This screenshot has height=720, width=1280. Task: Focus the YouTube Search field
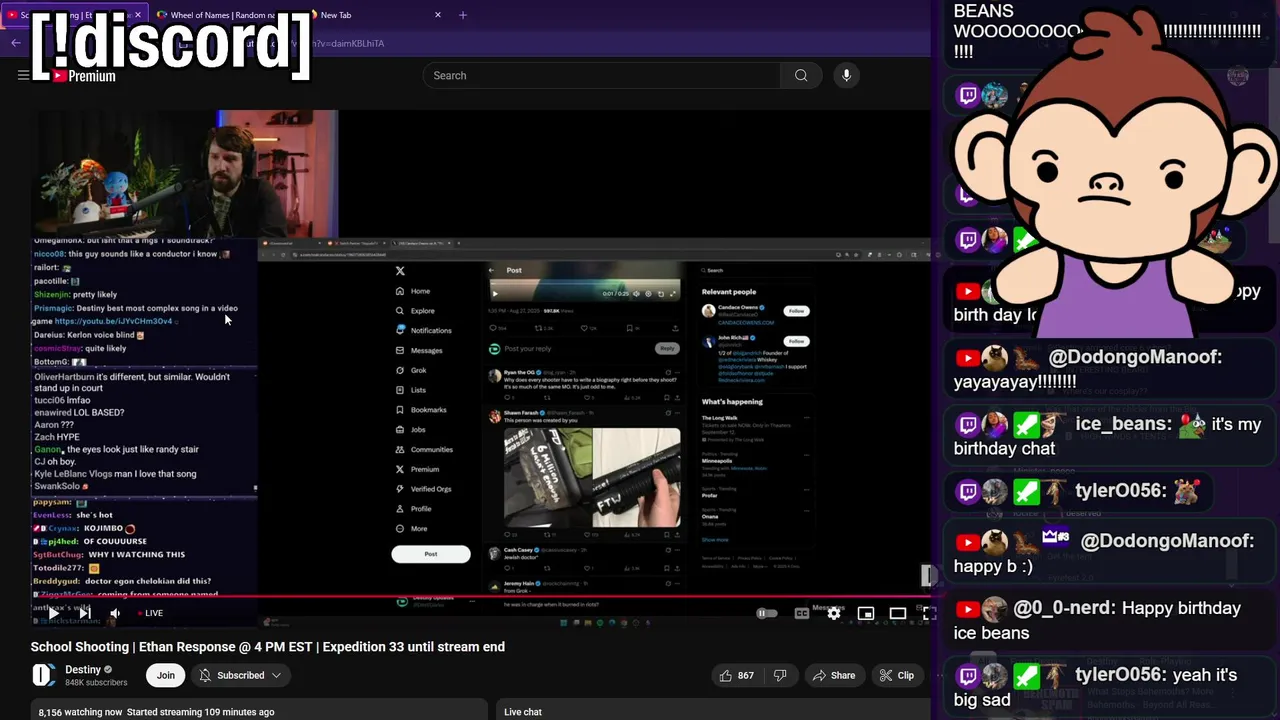[601, 75]
